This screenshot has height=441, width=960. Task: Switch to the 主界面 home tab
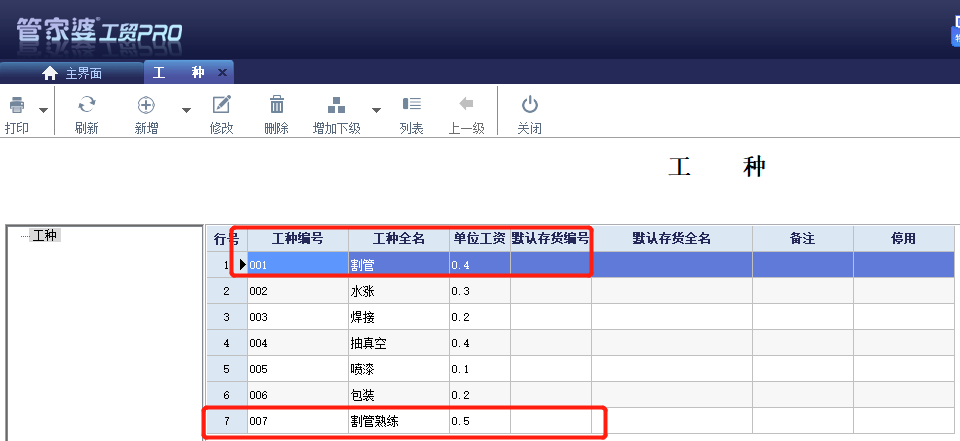[x=73, y=73]
